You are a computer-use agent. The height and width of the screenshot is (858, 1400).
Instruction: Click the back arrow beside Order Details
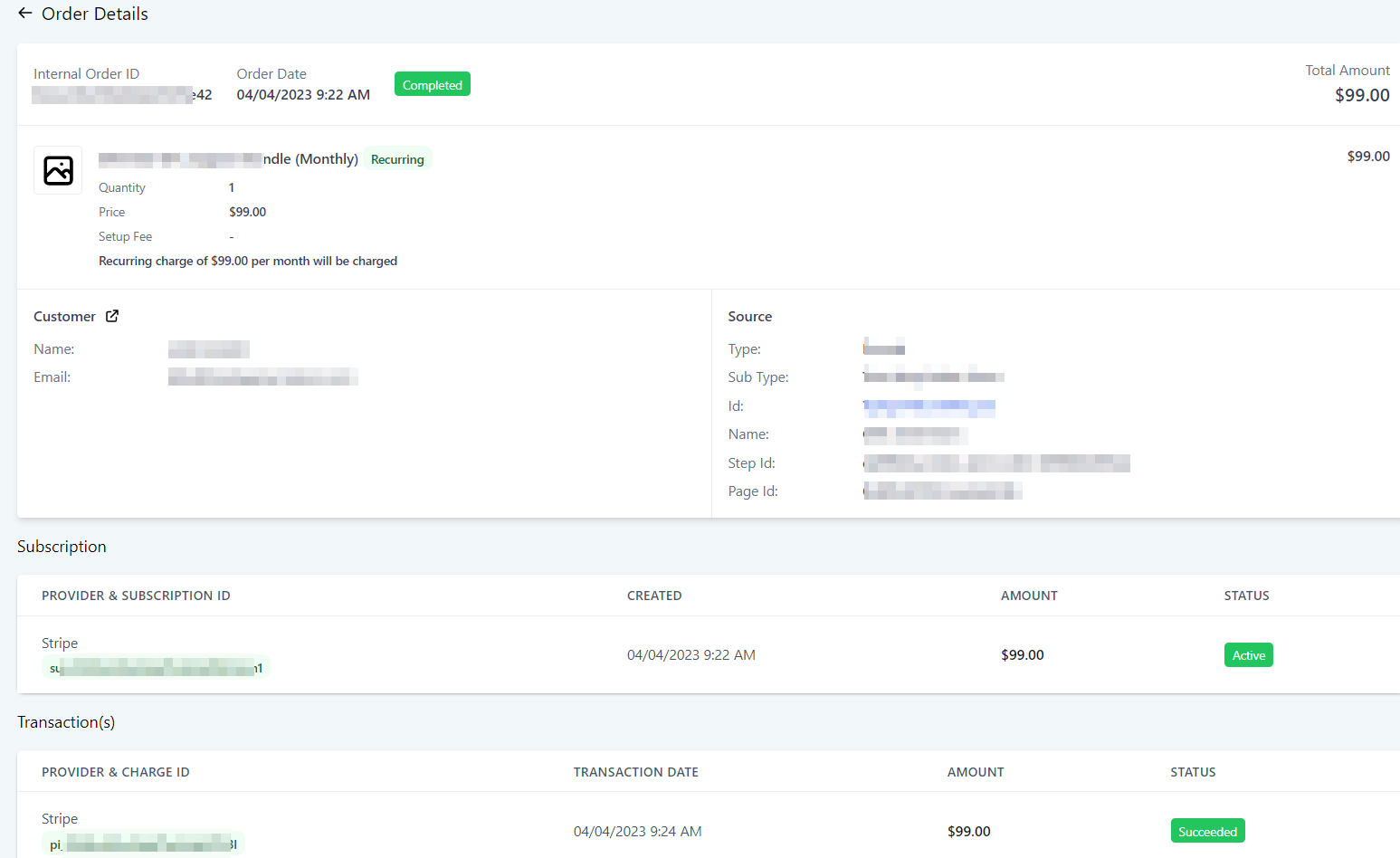point(25,14)
